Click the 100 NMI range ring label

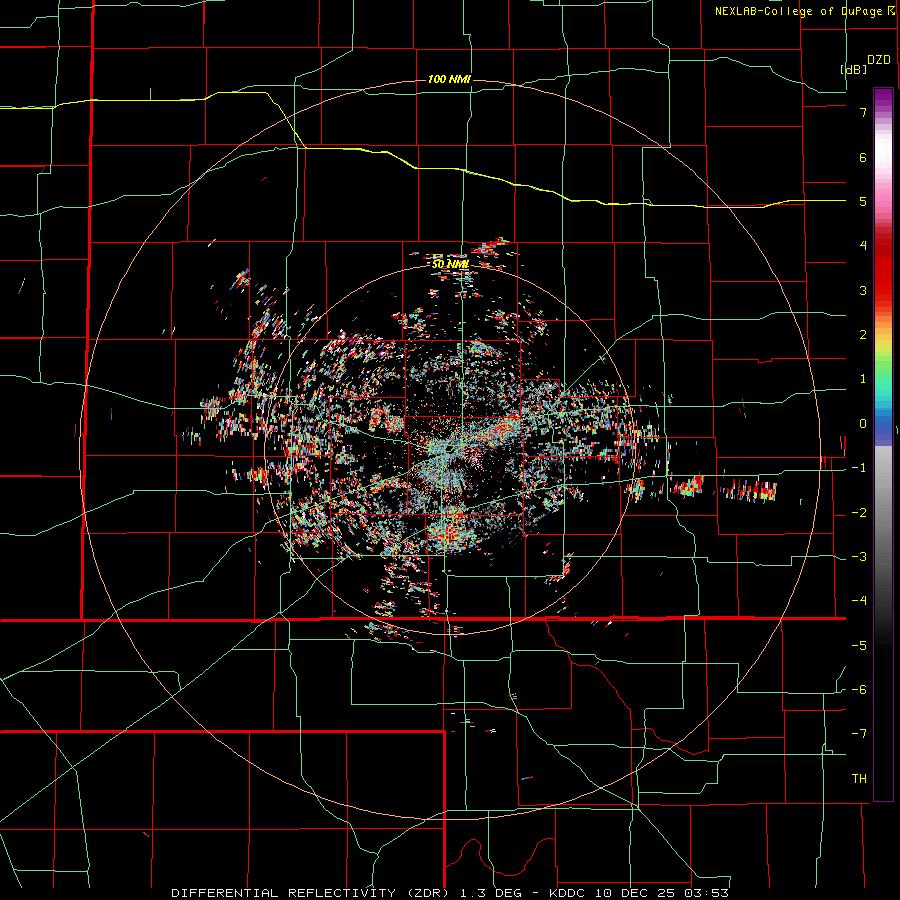pyautogui.click(x=449, y=79)
